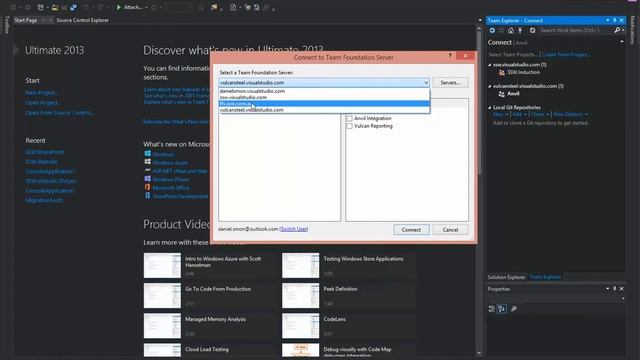The height and width of the screenshot is (360, 640).
Task: Choose vulcansteel.visualstudio.com in dropdown list
Action: point(324,110)
